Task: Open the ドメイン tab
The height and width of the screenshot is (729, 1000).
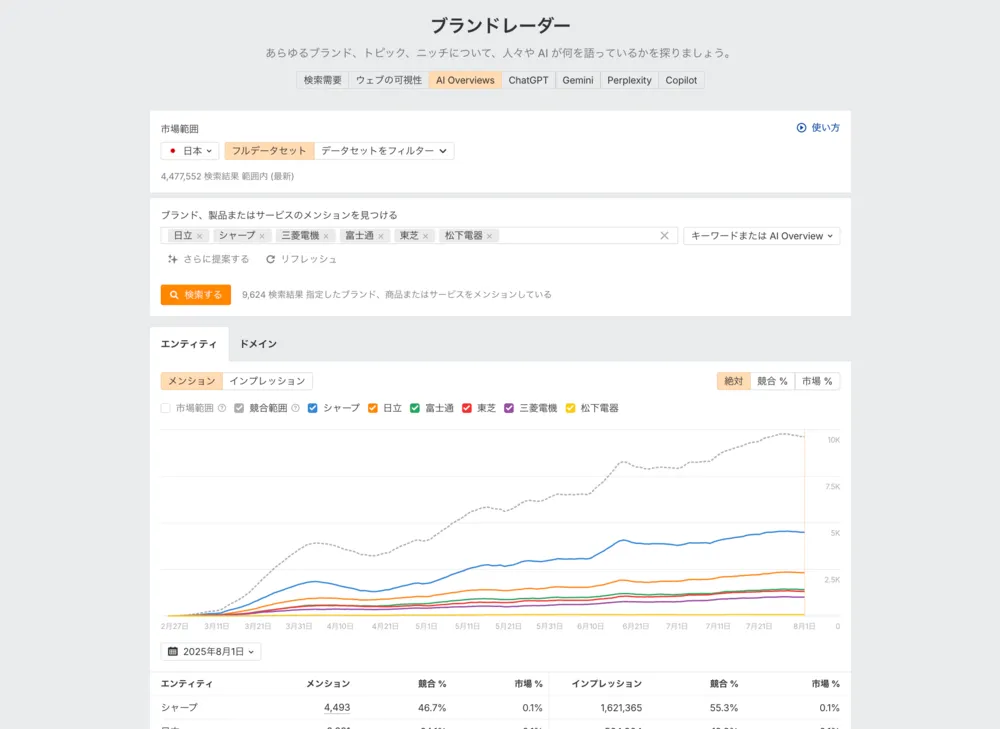Action: (x=258, y=344)
